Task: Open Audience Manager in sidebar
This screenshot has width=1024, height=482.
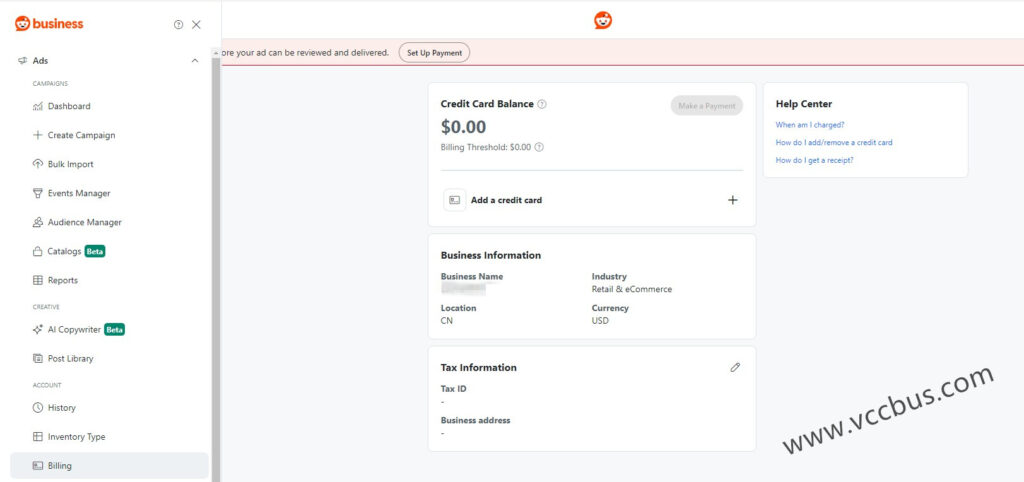Action: (x=84, y=222)
